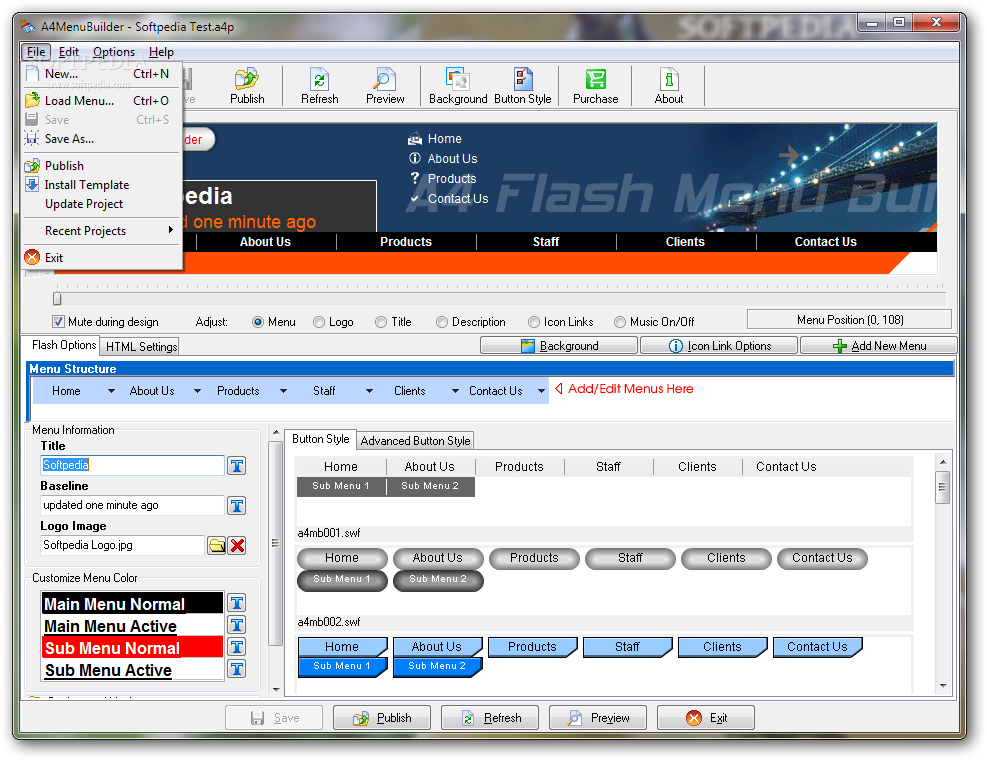Screen dimensions: 987x760
Task: Click text icon beside Main Menu Normal
Action: point(237,603)
